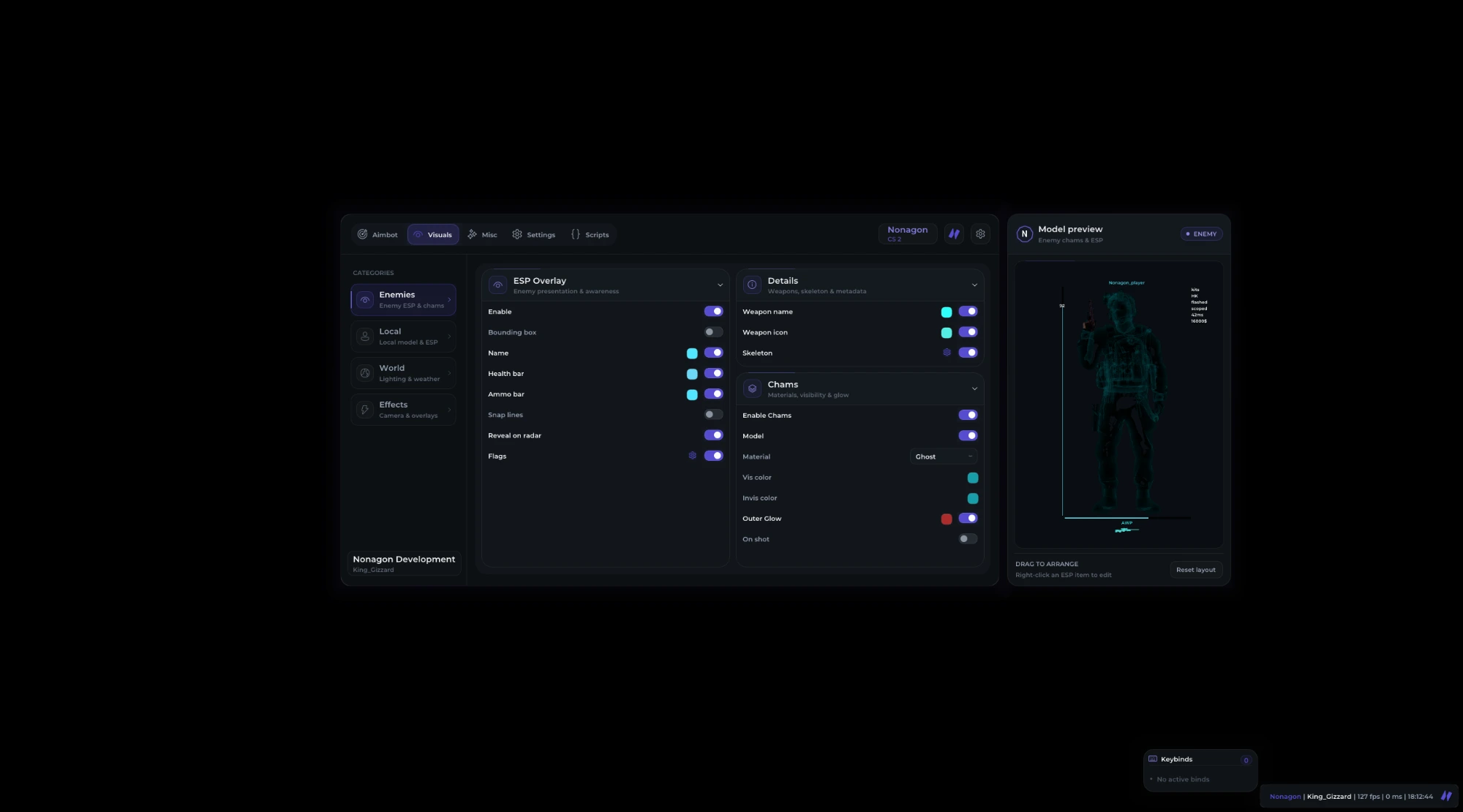Enable Snap lines toggle
Viewport: 1463px width, 812px height.
(713, 415)
